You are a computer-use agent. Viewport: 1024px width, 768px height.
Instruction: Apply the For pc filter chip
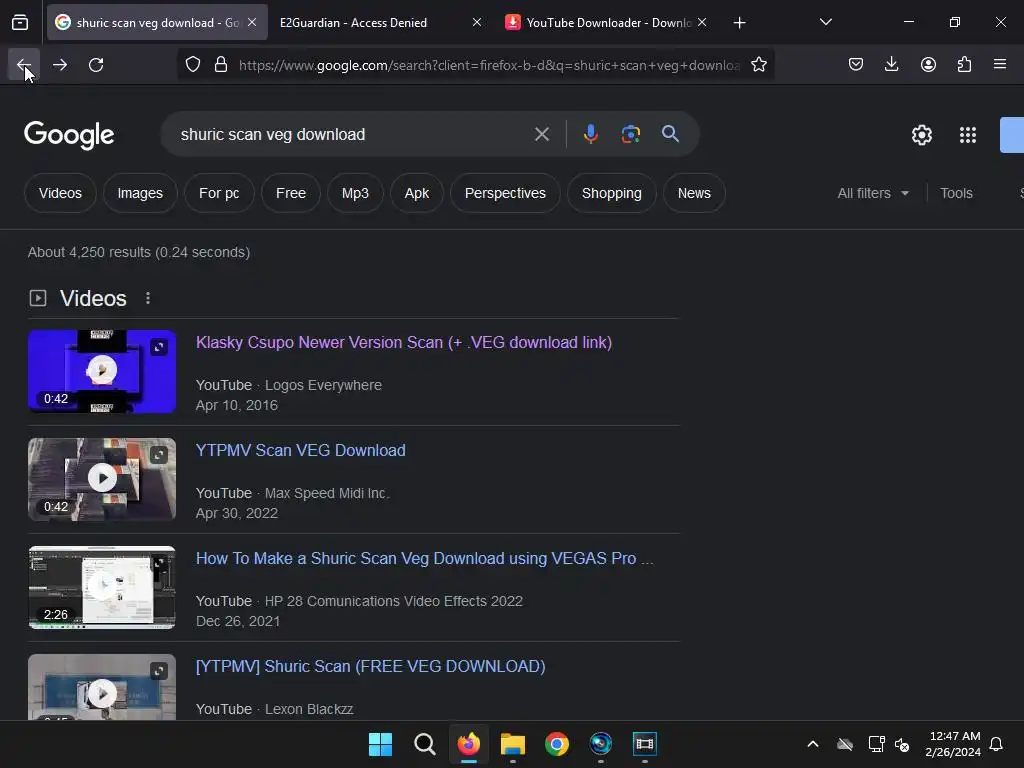(219, 193)
